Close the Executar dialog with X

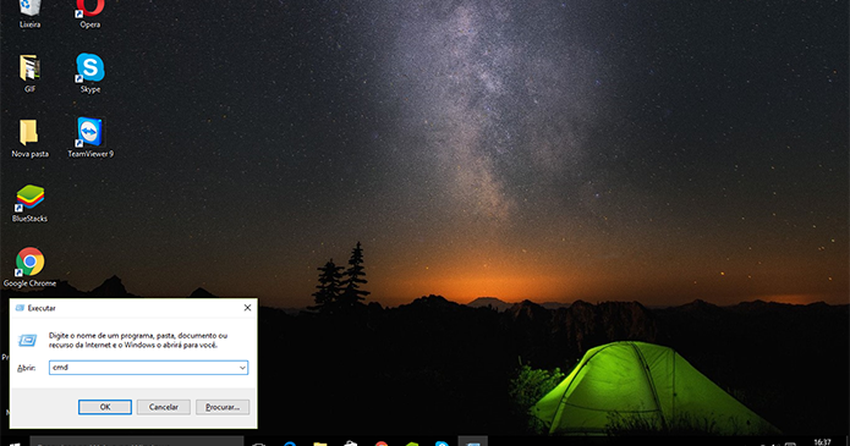click(247, 308)
